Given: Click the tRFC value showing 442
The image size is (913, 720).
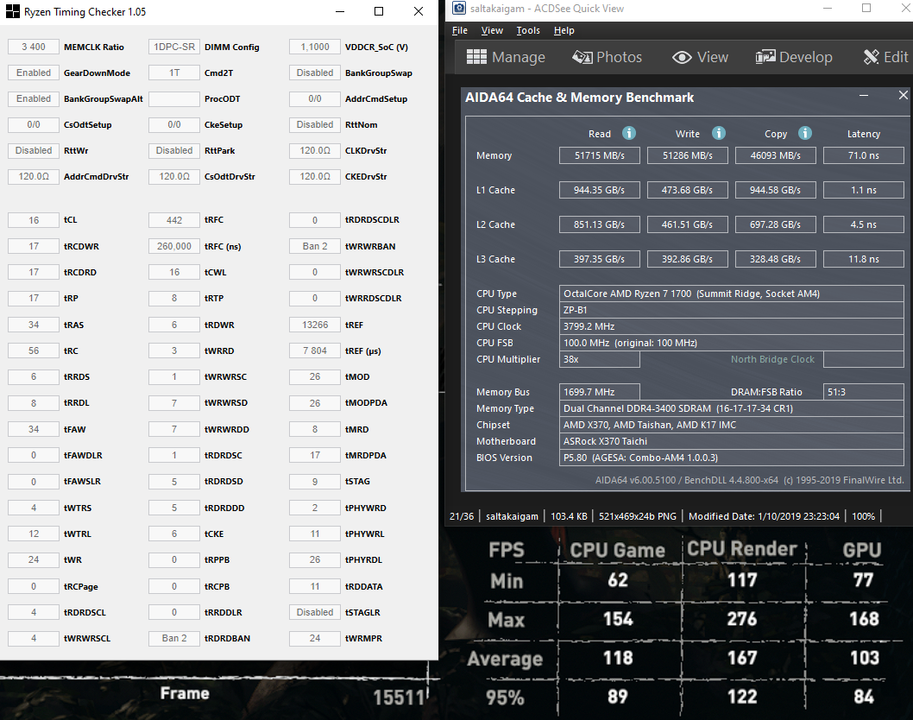Looking at the screenshot, I should pos(174,220).
